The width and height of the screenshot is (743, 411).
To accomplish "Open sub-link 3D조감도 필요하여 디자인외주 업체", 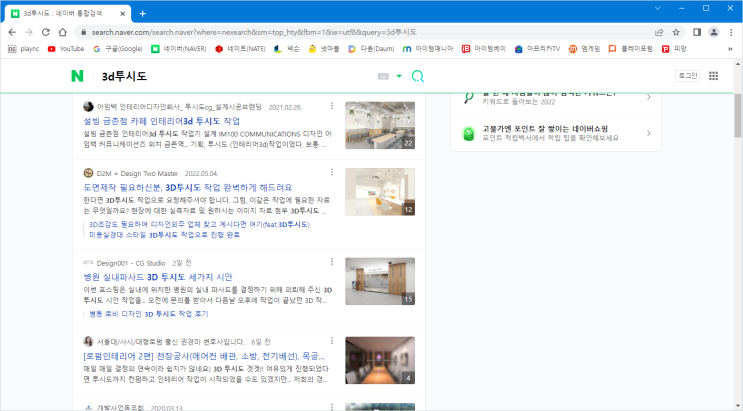I will 199,224.
